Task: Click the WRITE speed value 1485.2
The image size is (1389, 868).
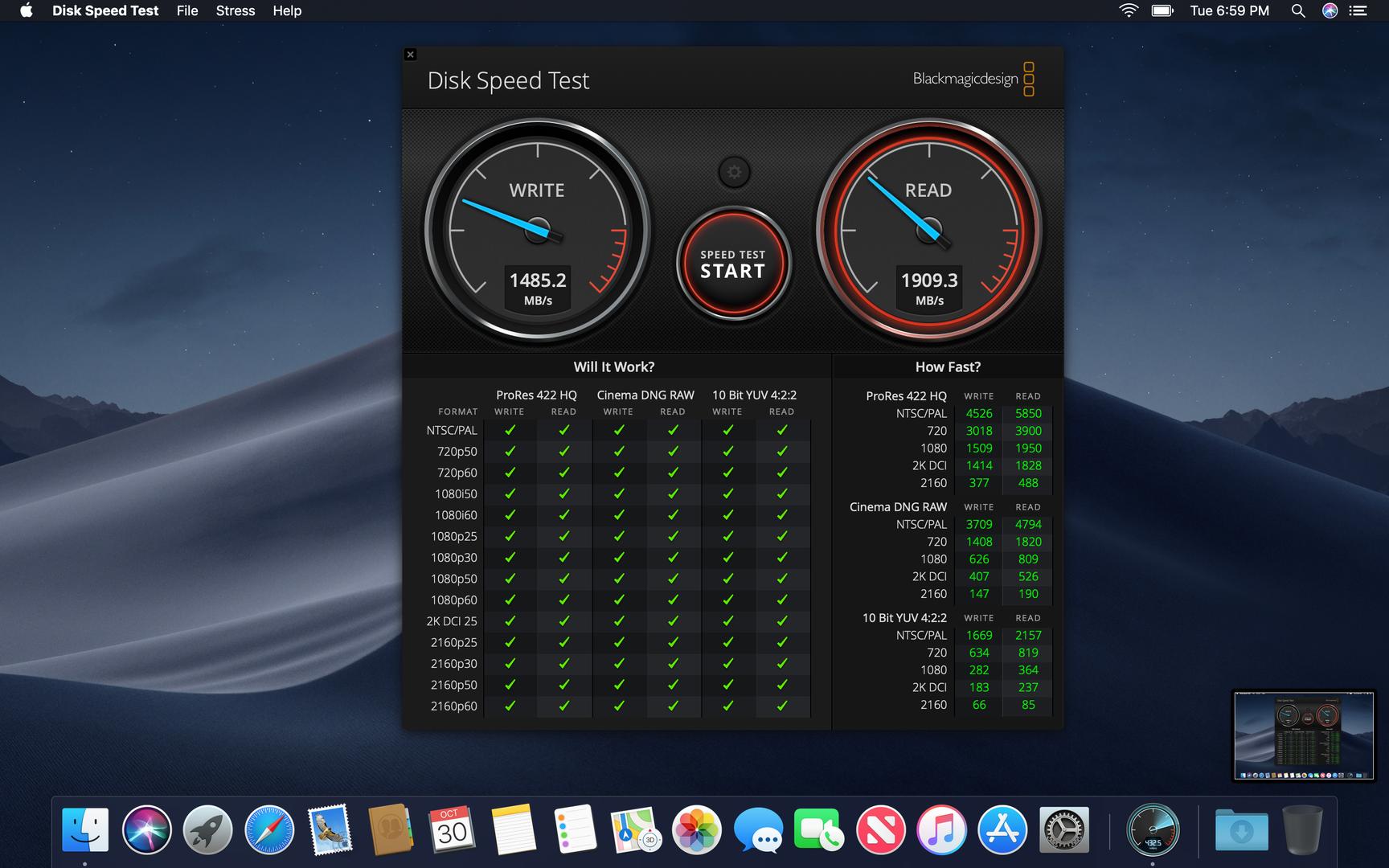Action: pos(538,280)
